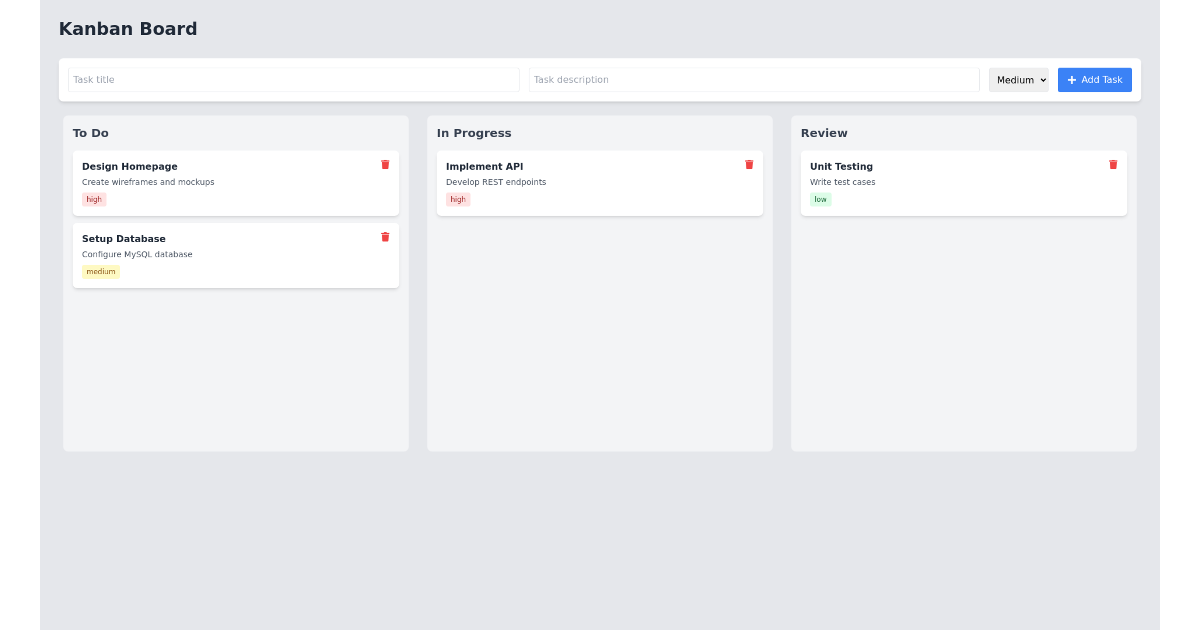Click the Add Task button

click(x=1095, y=80)
